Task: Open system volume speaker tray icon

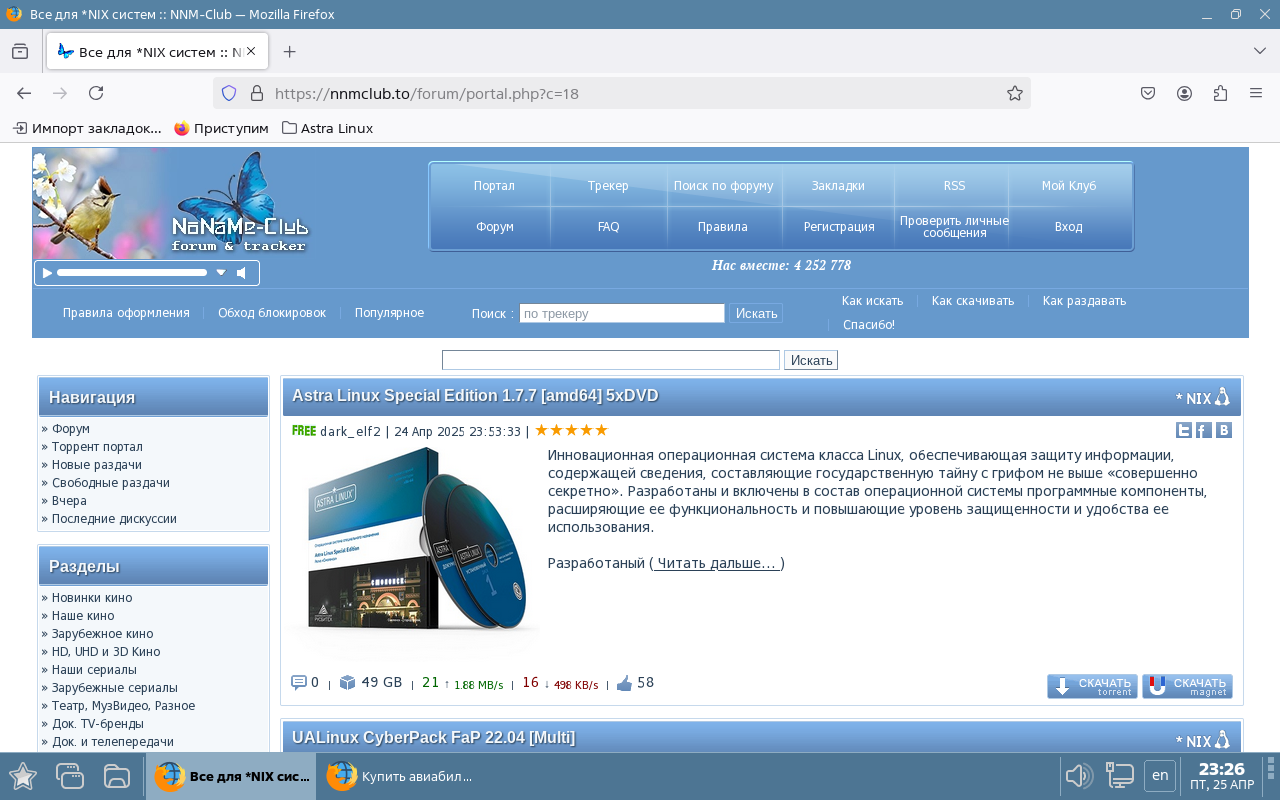Action: click(1078, 776)
